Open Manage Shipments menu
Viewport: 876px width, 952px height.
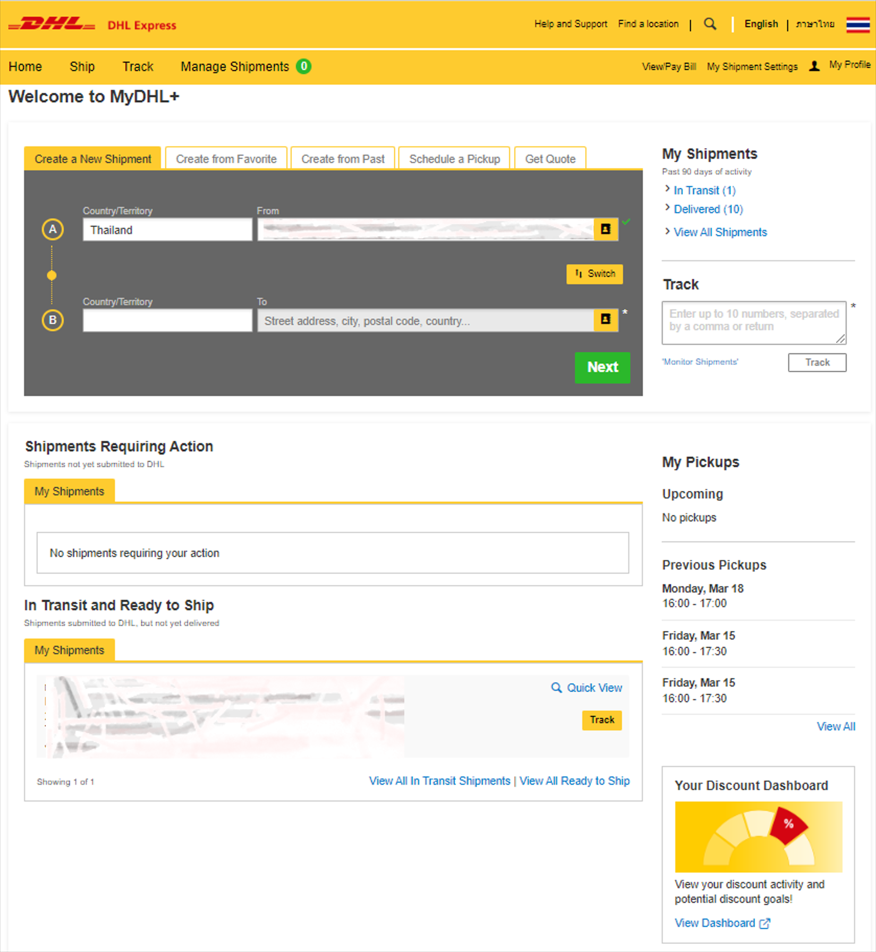235,66
